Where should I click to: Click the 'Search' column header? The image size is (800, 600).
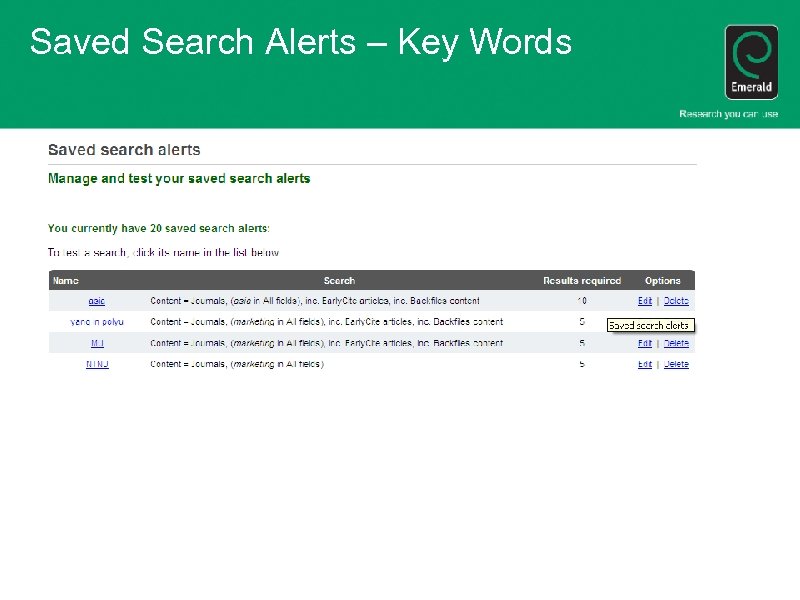[339, 280]
